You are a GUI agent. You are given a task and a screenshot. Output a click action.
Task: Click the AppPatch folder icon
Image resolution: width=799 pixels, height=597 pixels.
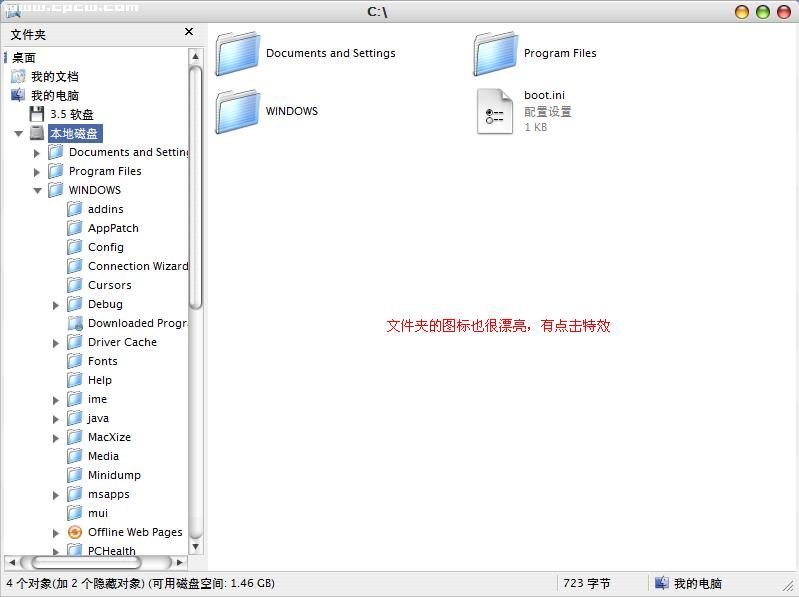pos(75,228)
